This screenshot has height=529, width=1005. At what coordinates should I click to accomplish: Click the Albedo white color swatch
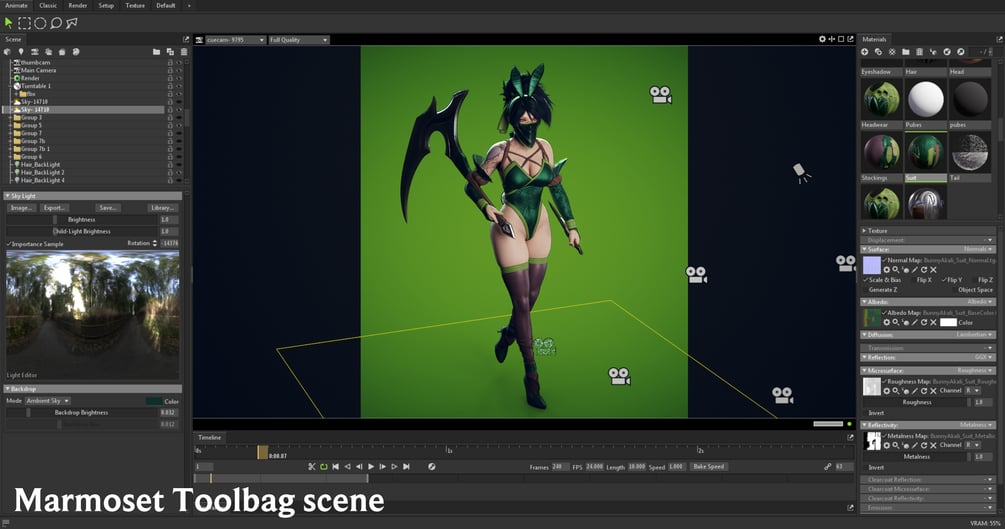click(x=948, y=323)
